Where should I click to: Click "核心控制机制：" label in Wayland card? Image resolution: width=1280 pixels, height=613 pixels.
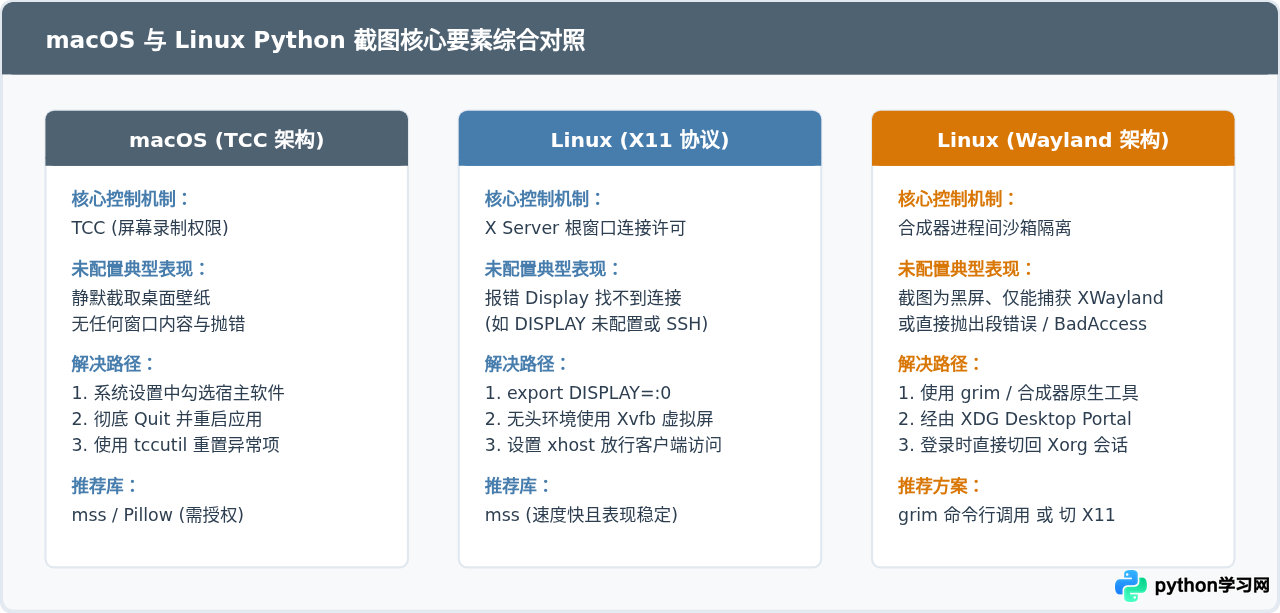958,198
